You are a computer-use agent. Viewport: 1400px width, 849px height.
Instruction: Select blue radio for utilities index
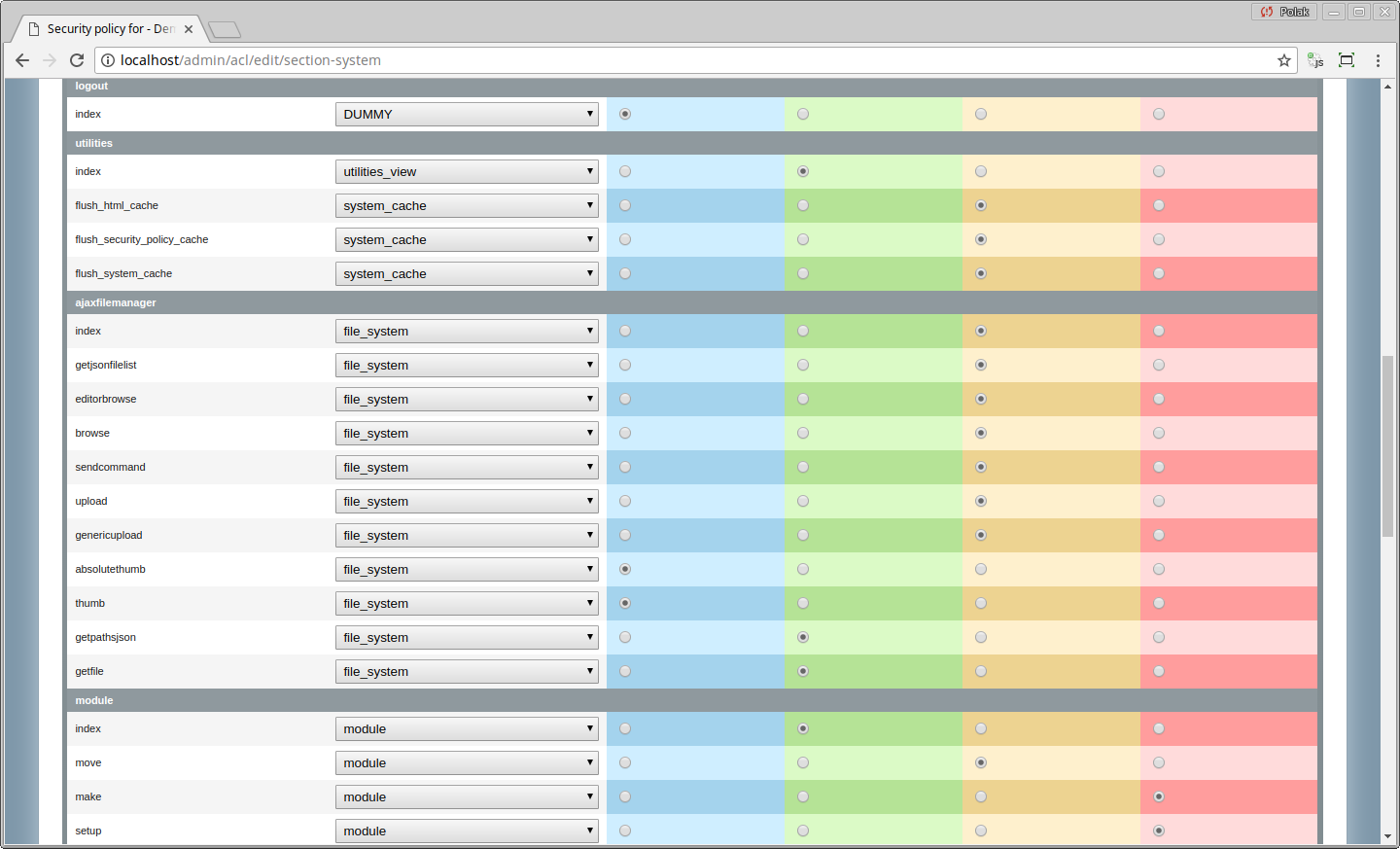point(625,171)
